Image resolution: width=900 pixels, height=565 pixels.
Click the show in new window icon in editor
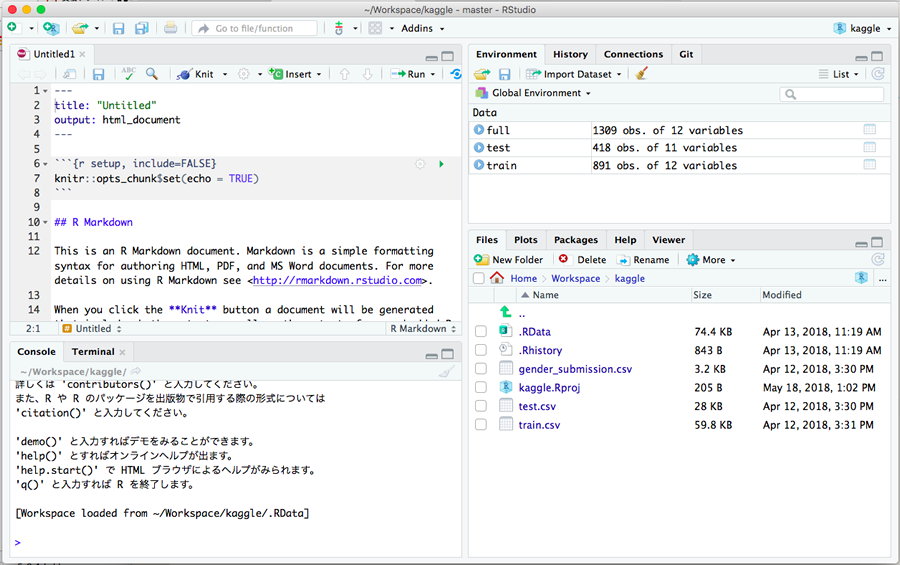(x=69, y=74)
